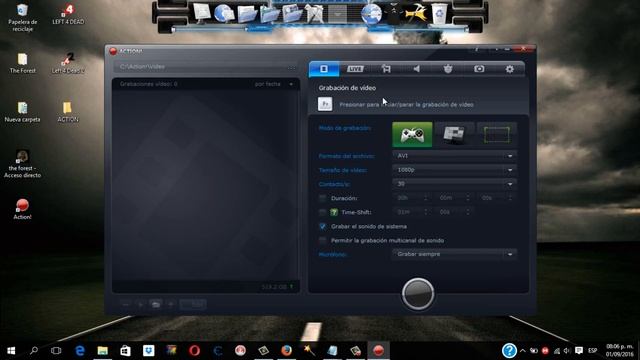This screenshot has height=360, width=640.
Task: Select the Action! desktop shortcut
Action: pos(22,209)
